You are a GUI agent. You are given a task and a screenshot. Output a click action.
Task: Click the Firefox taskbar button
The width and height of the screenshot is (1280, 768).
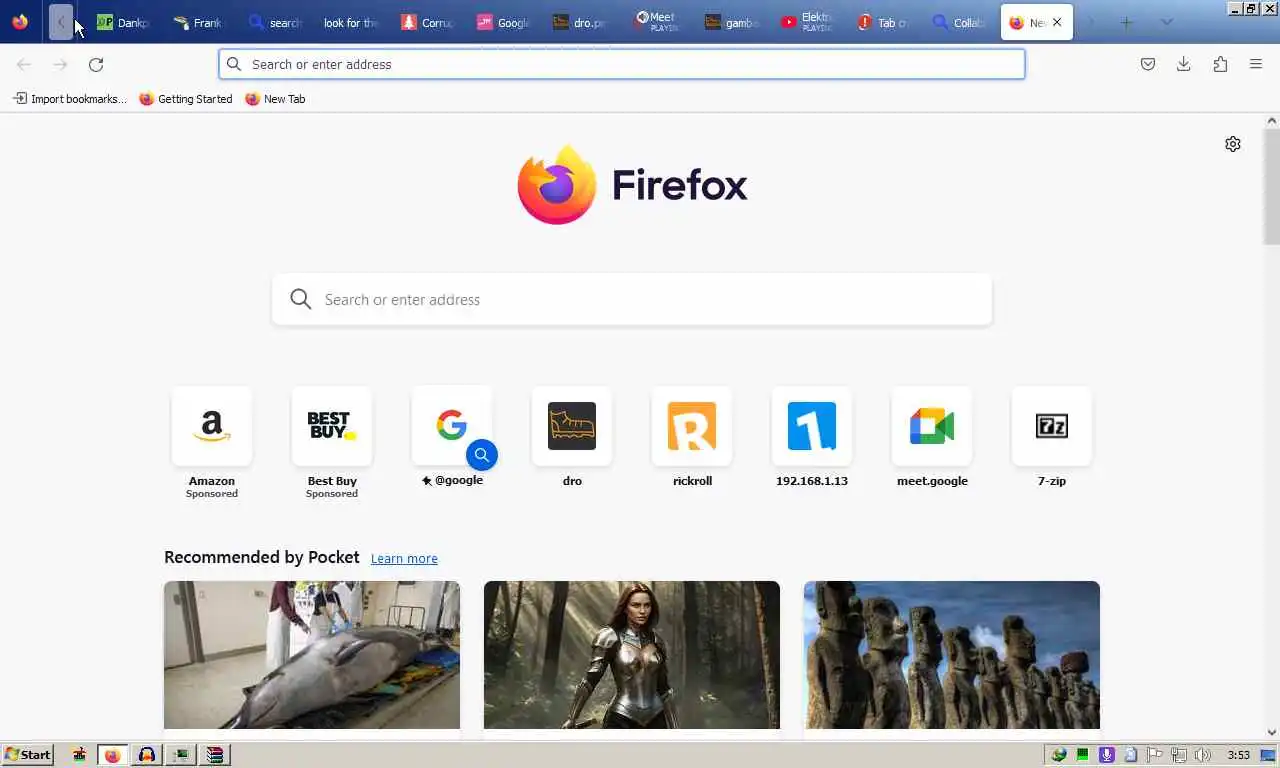click(112, 755)
